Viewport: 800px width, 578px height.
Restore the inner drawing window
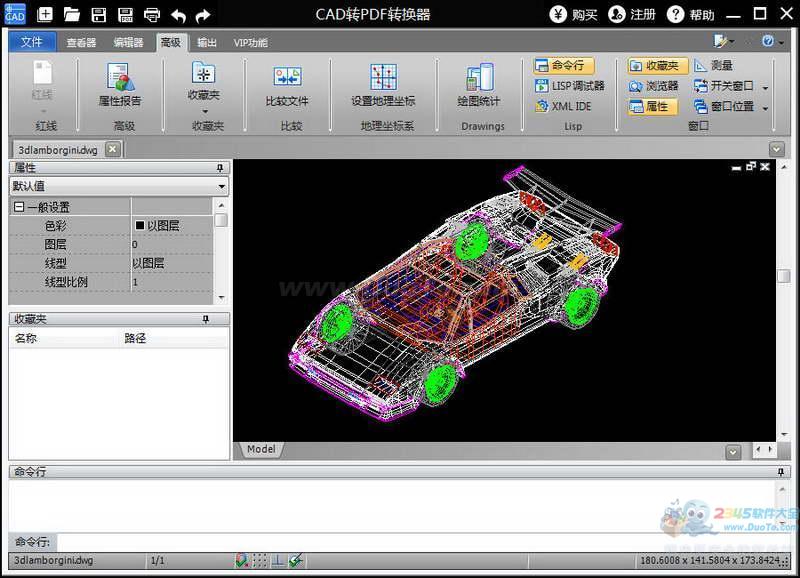[x=751, y=166]
